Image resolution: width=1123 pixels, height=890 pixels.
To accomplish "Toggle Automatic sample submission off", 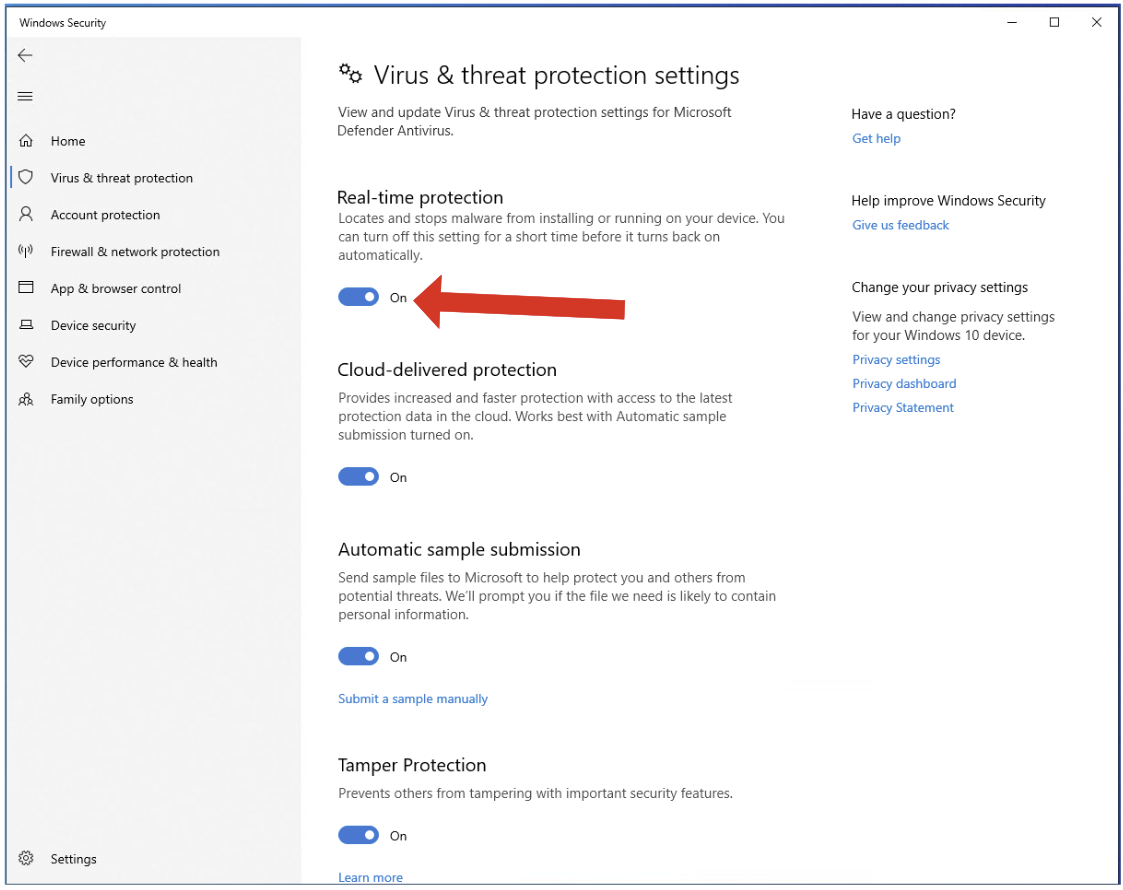I will tap(358, 657).
